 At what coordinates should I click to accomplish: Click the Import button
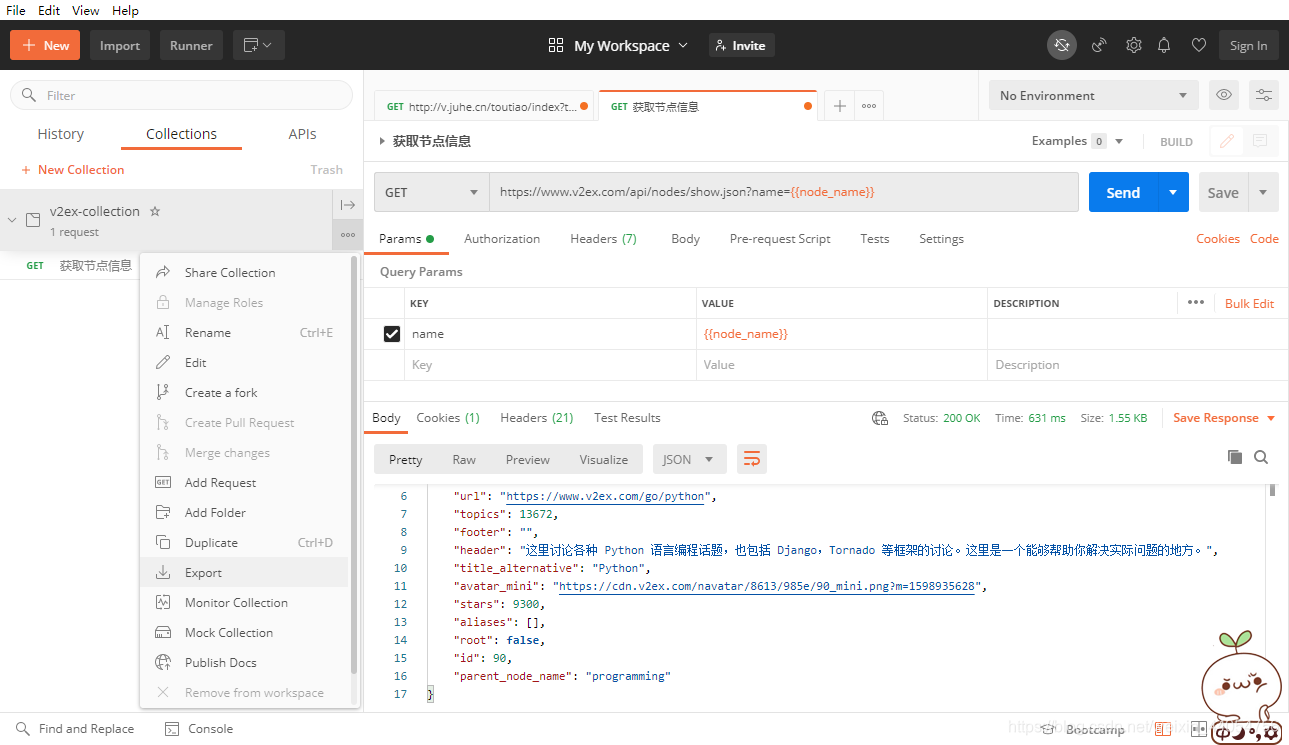[120, 45]
